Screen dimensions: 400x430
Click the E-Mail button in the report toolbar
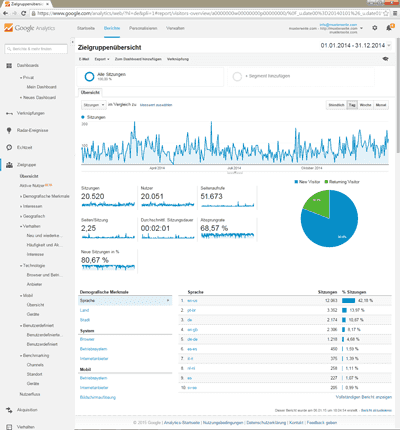point(84,59)
